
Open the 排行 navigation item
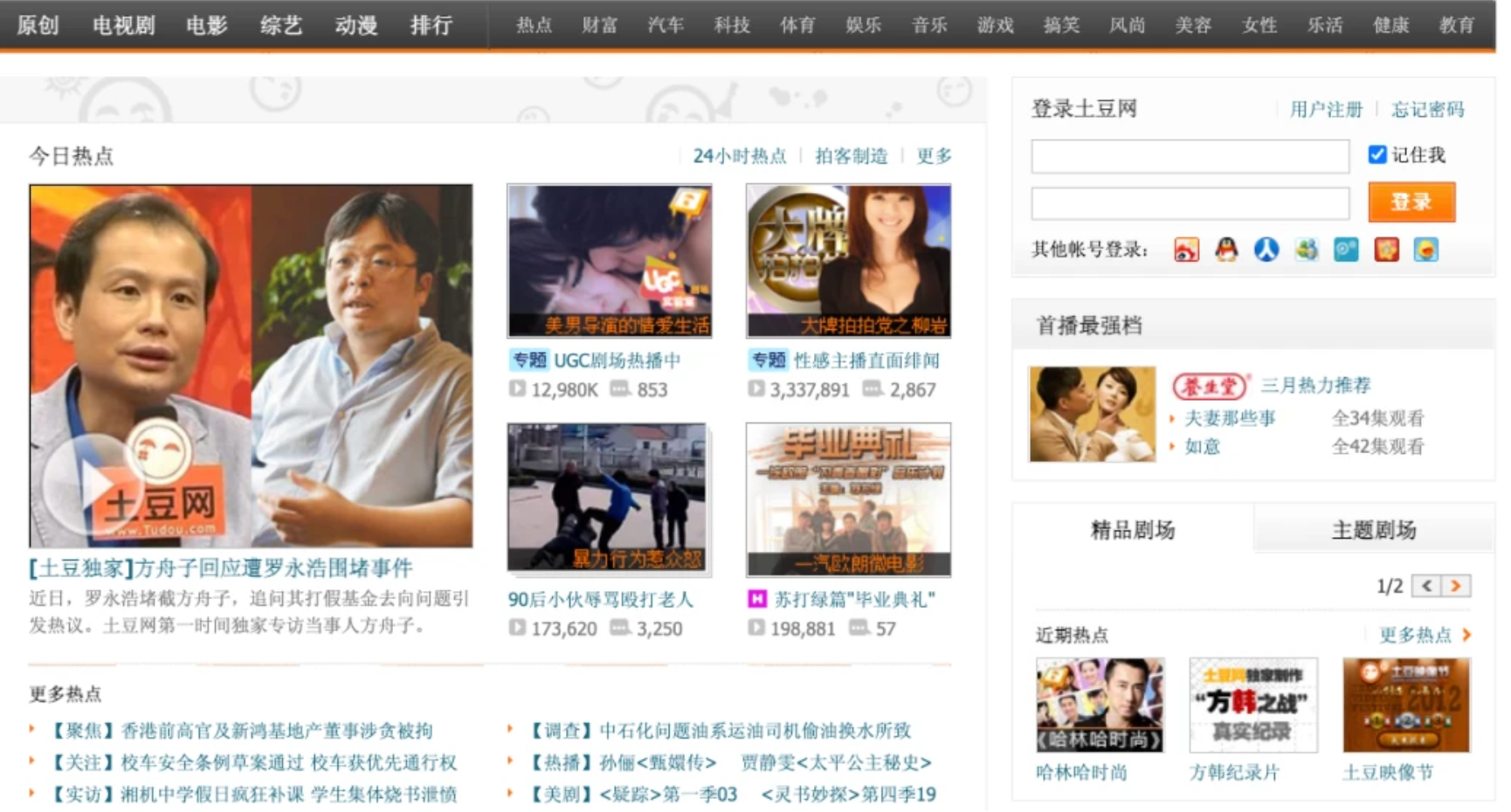[x=431, y=25]
